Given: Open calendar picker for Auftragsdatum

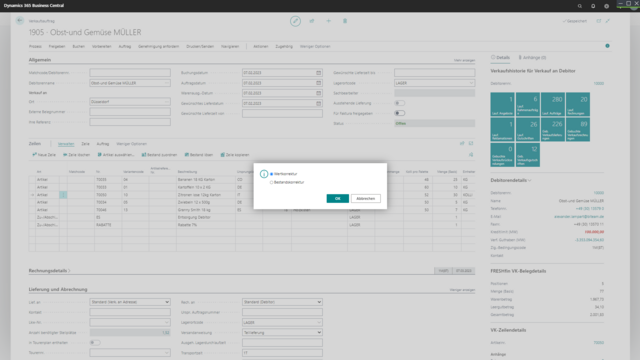Looking at the screenshot, I should (x=319, y=83).
